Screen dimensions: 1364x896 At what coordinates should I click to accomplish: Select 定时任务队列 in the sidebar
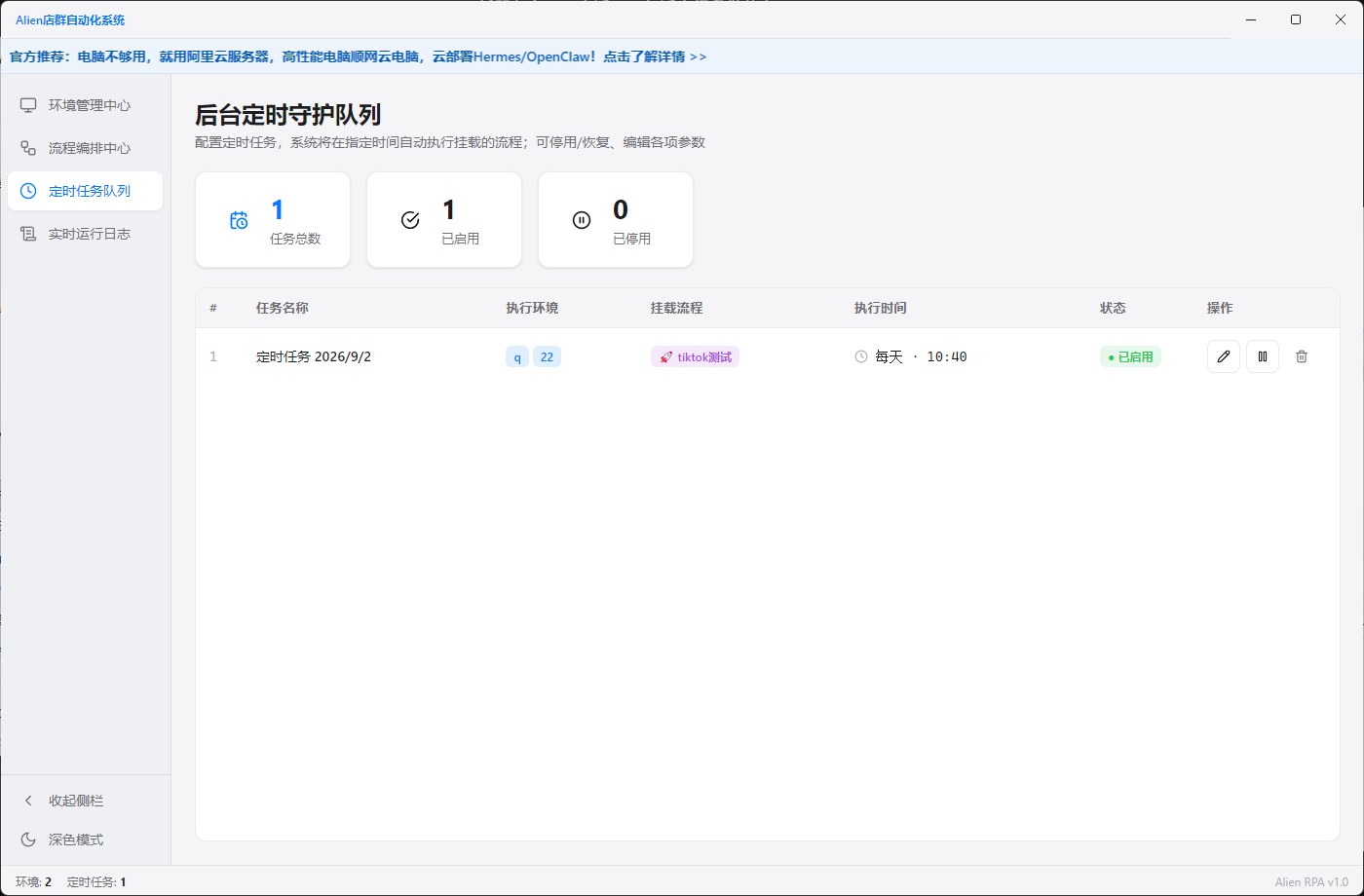pyautogui.click(x=85, y=191)
